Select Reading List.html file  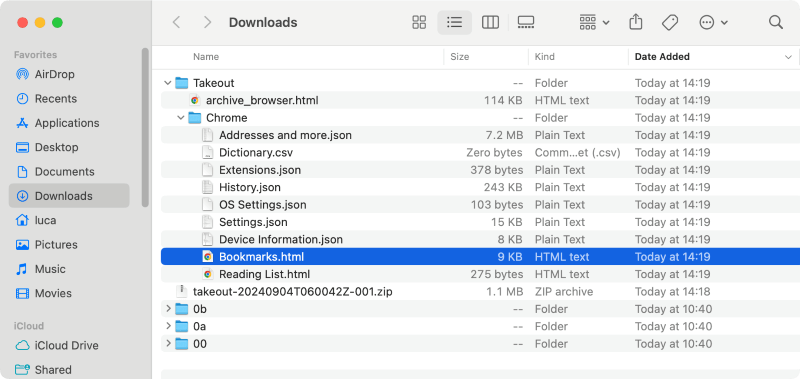click(480, 274)
